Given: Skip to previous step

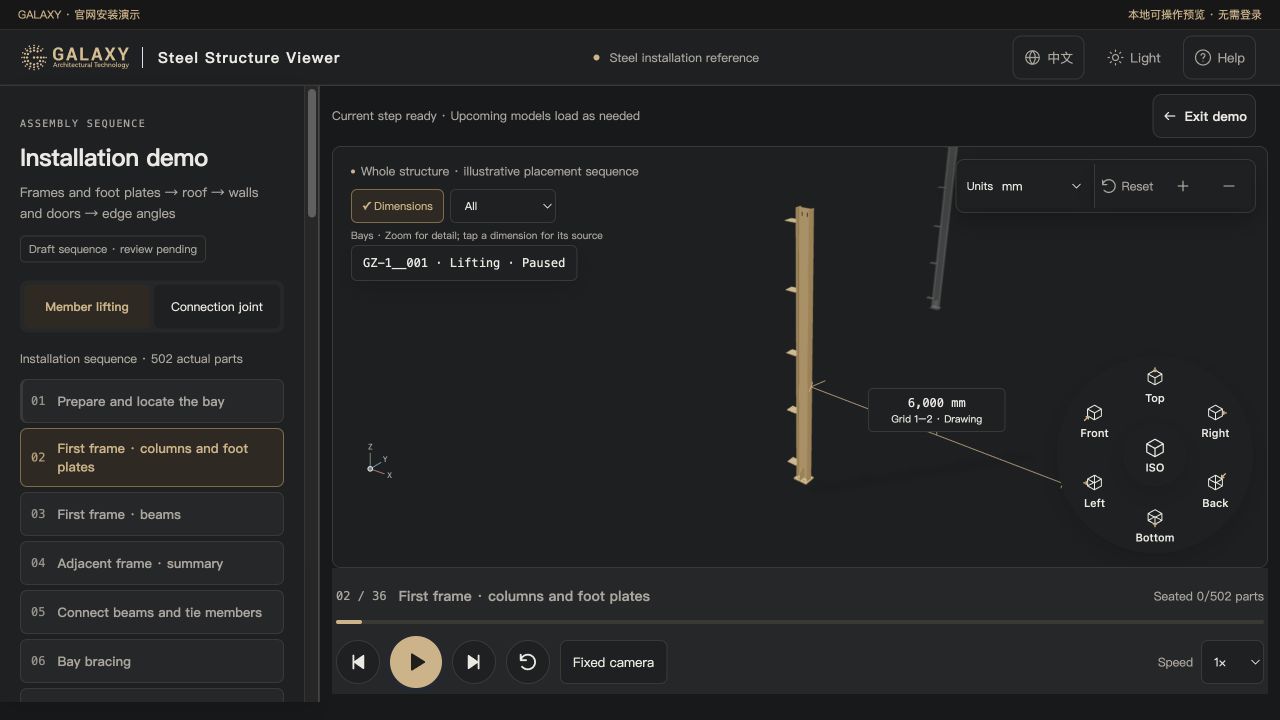Looking at the screenshot, I should 358,662.
